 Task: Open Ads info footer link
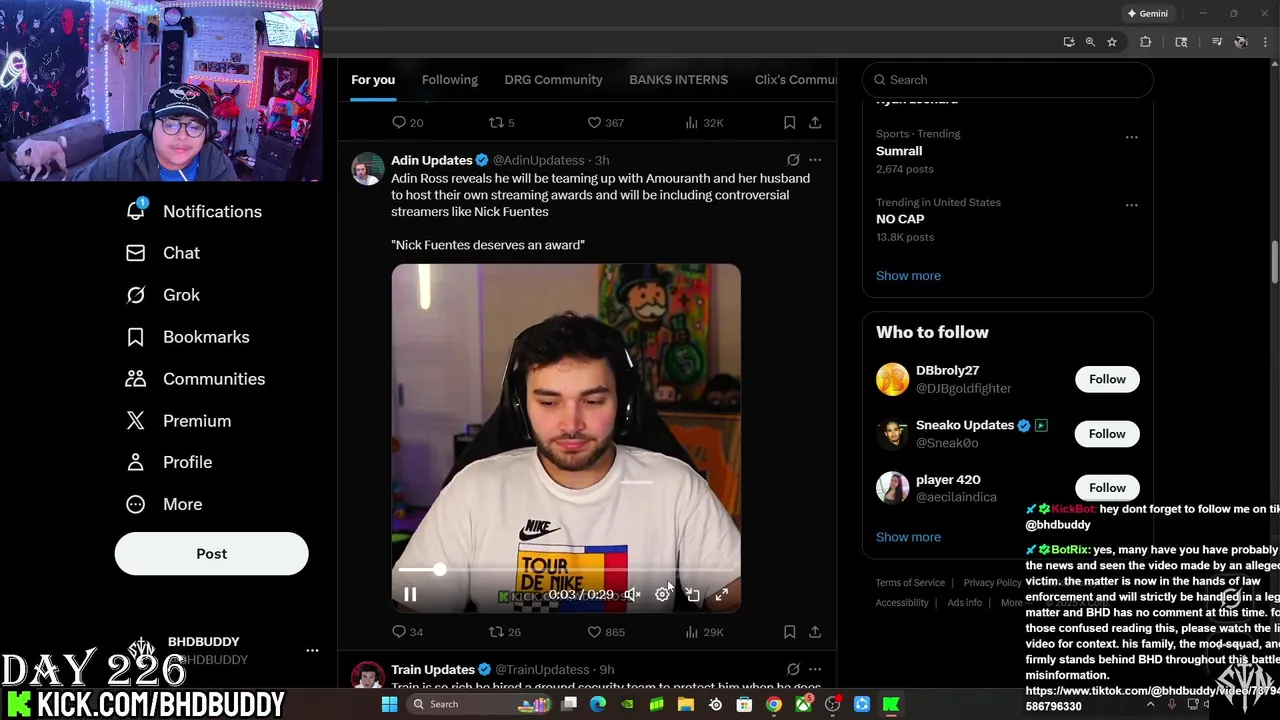pos(965,603)
